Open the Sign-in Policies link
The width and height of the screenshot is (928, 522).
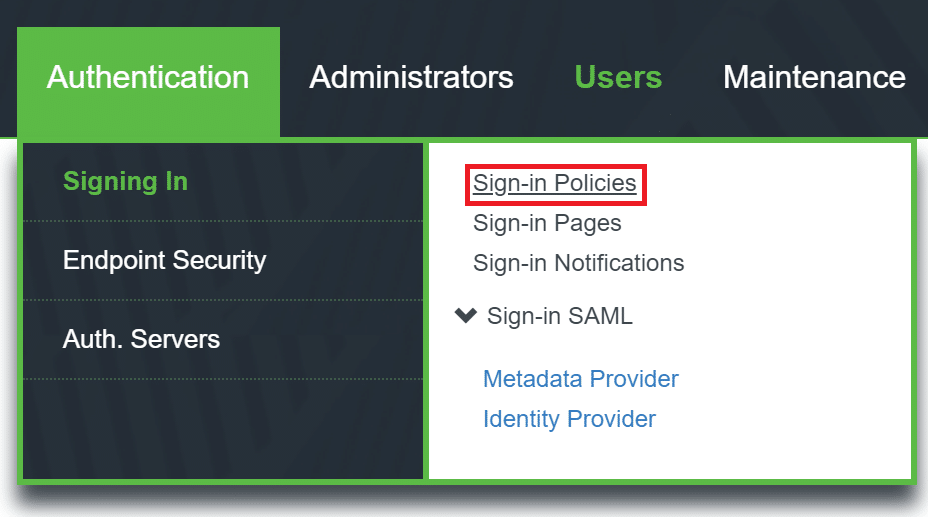click(555, 184)
